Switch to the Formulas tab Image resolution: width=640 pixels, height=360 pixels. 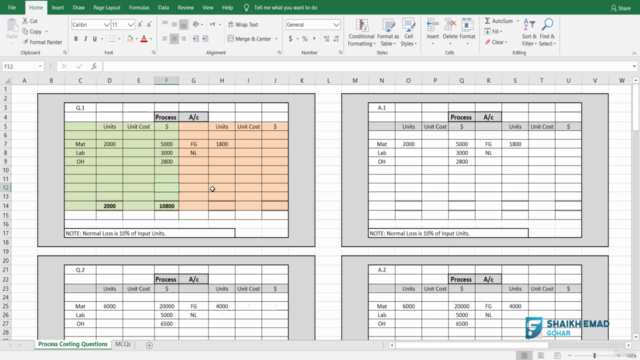(x=139, y=7)
